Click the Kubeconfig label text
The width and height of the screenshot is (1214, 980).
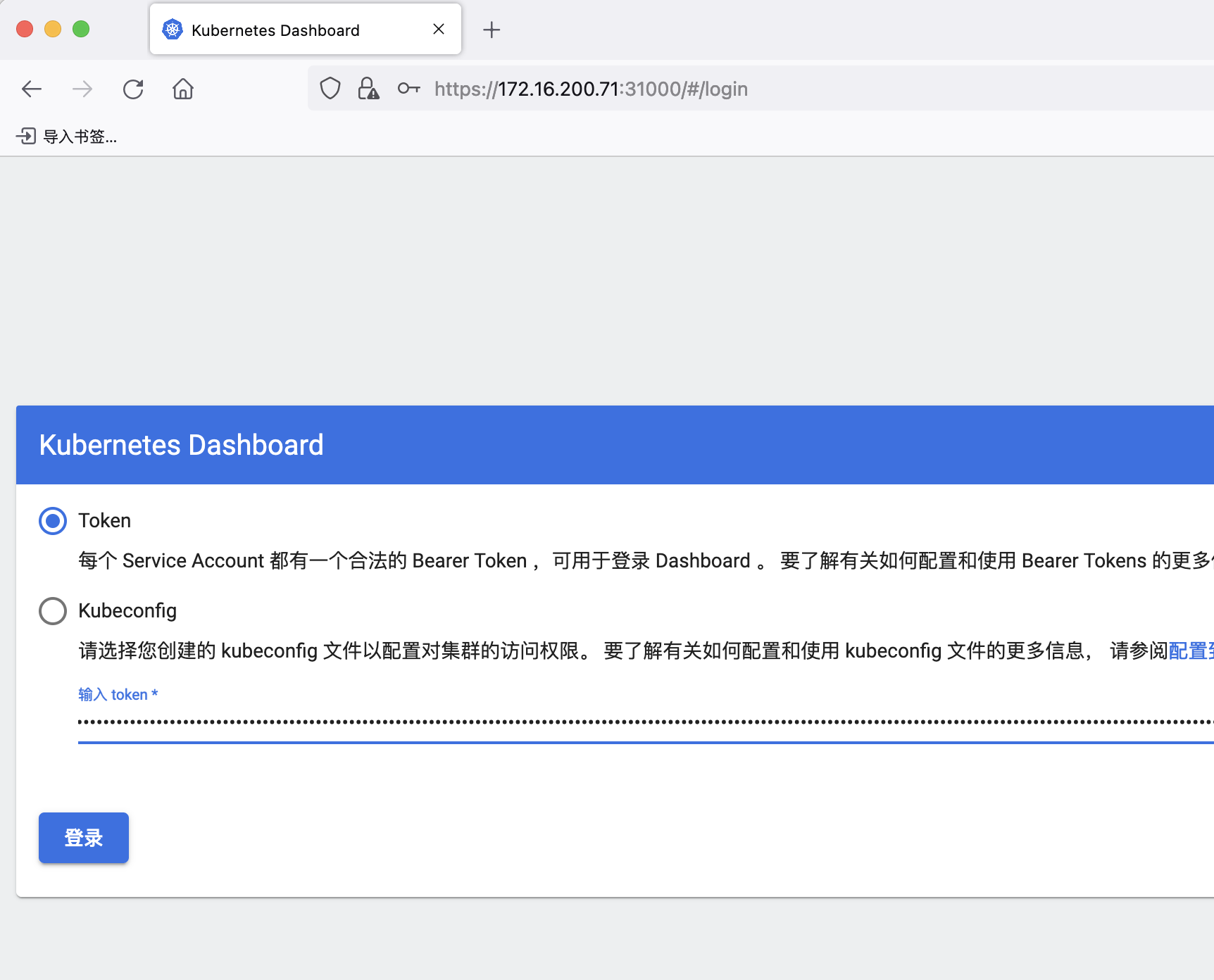pos(127,611)
